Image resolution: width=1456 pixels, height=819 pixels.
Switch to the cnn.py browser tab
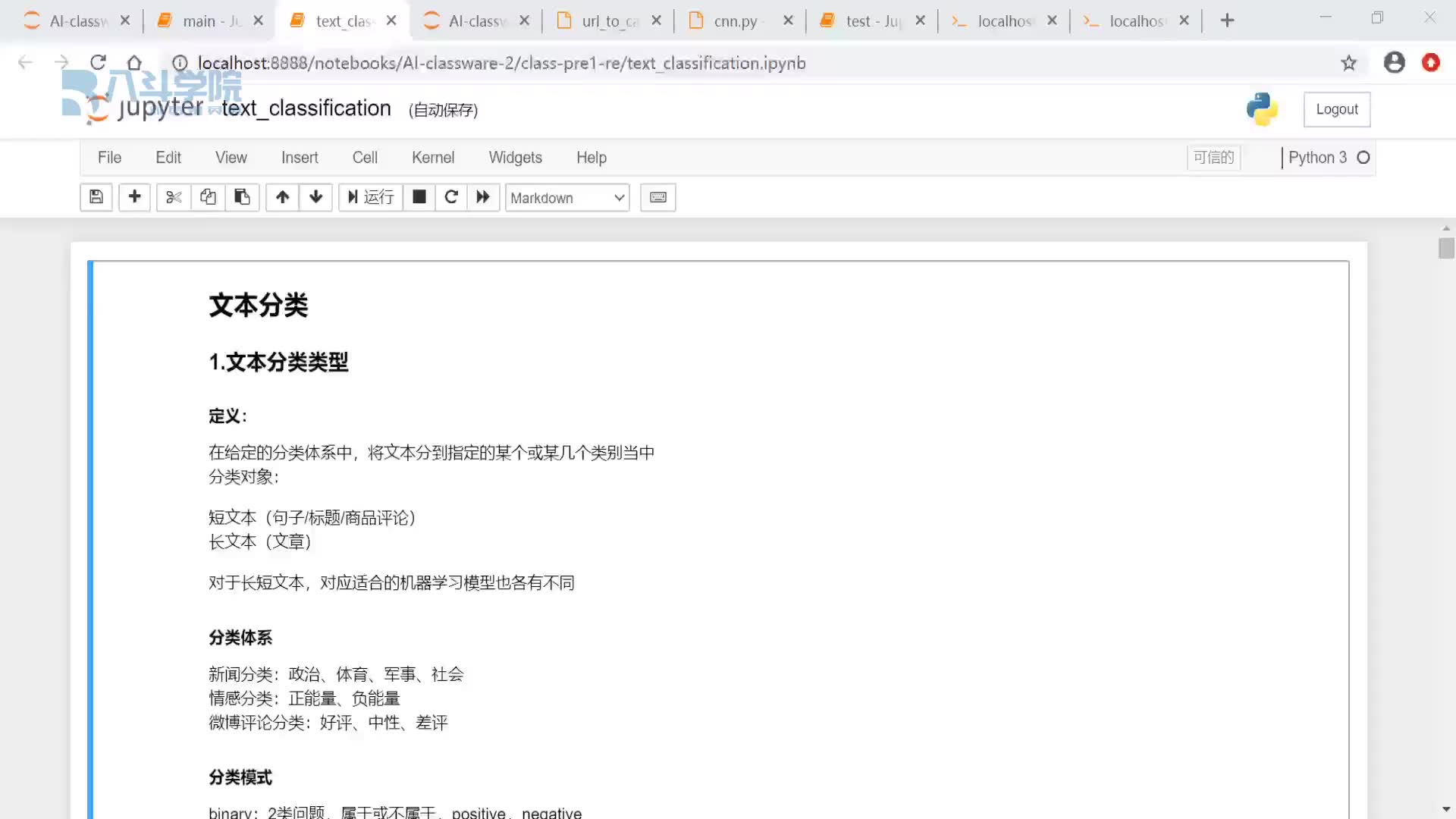click(739, 21)
